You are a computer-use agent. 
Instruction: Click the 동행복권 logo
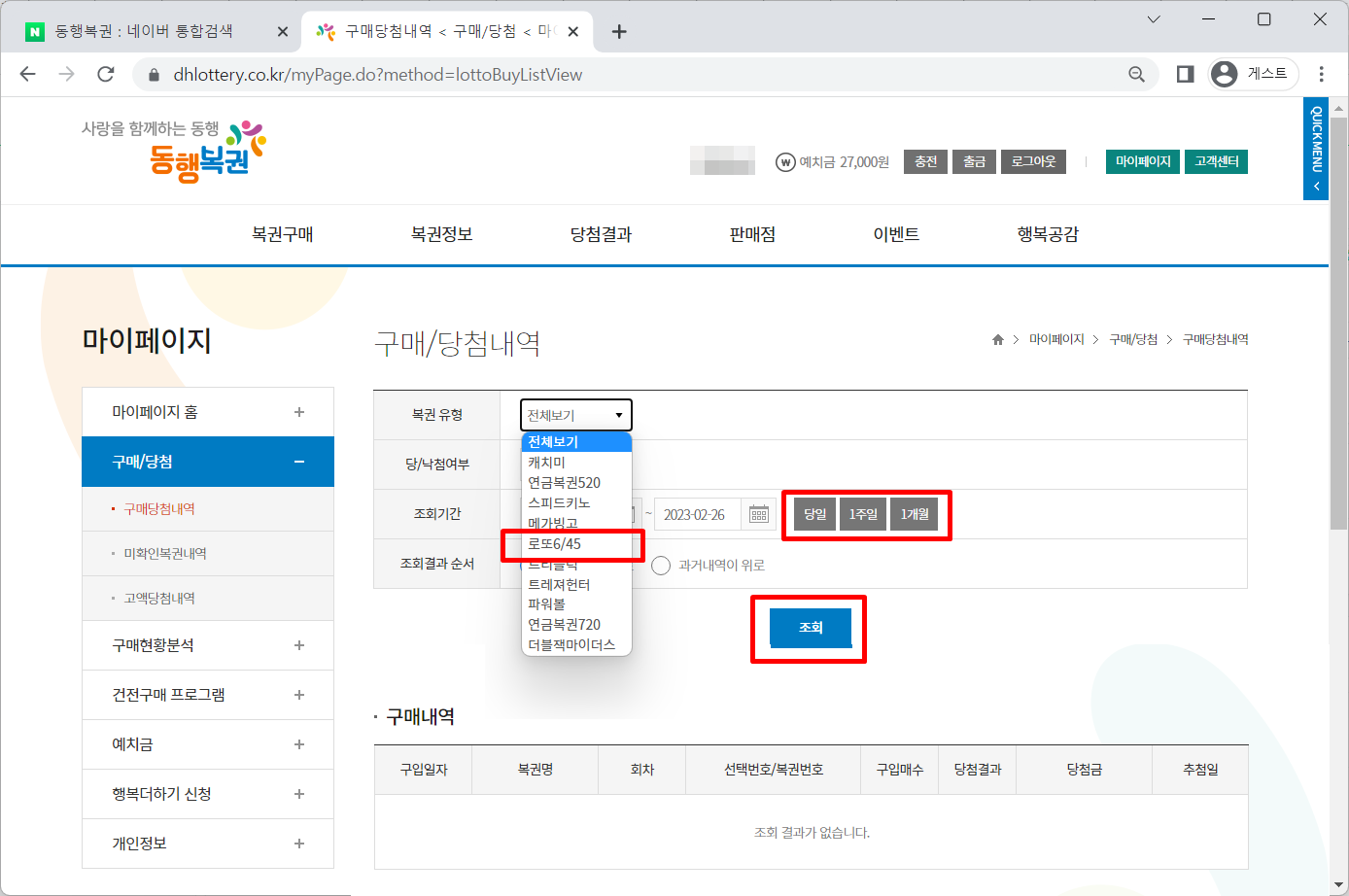175,151
